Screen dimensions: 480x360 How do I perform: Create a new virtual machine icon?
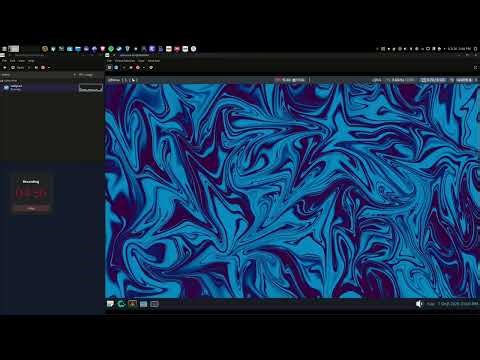point(5,67)
